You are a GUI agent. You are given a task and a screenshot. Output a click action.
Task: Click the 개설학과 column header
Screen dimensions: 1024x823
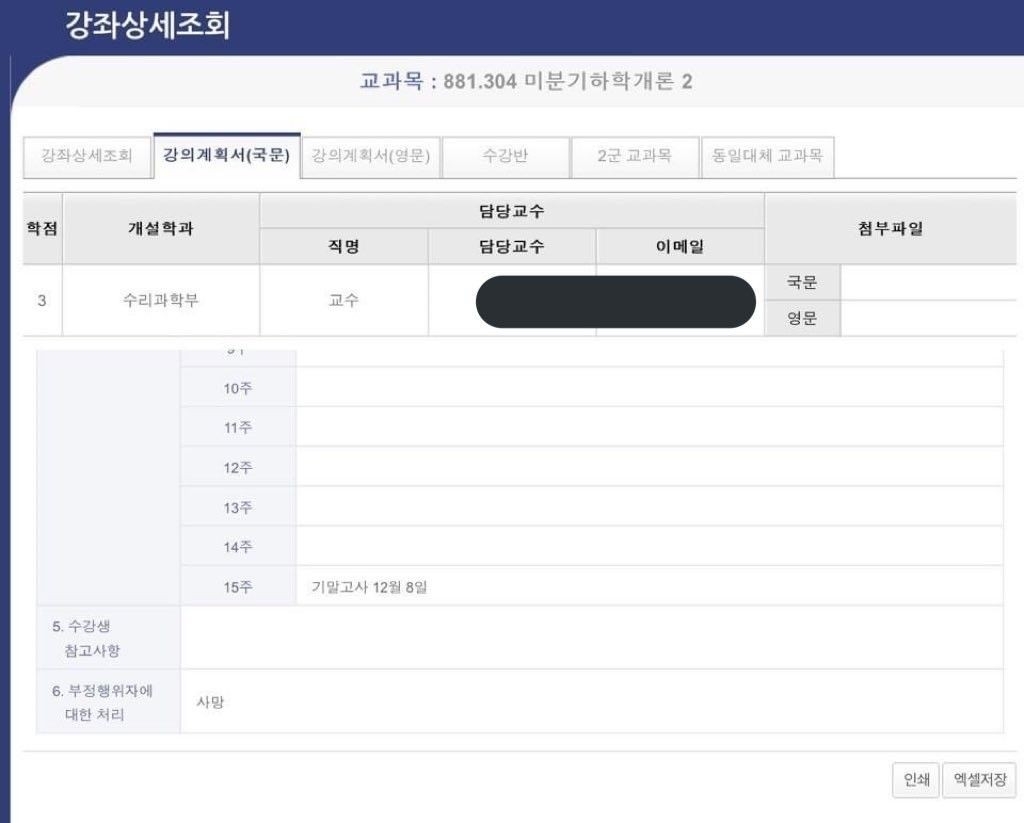click(x=160, y=229)
